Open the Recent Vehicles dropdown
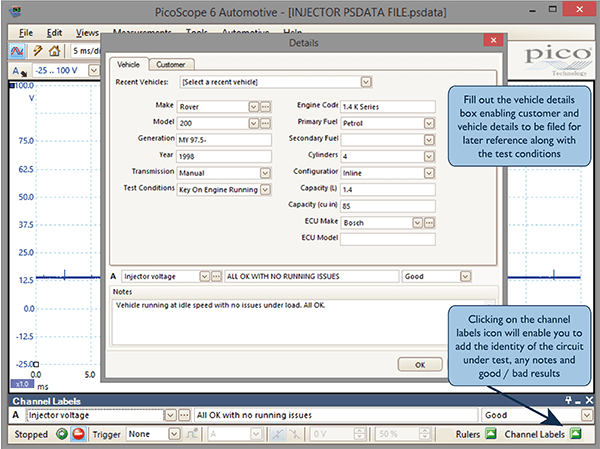 coord(366,82)
